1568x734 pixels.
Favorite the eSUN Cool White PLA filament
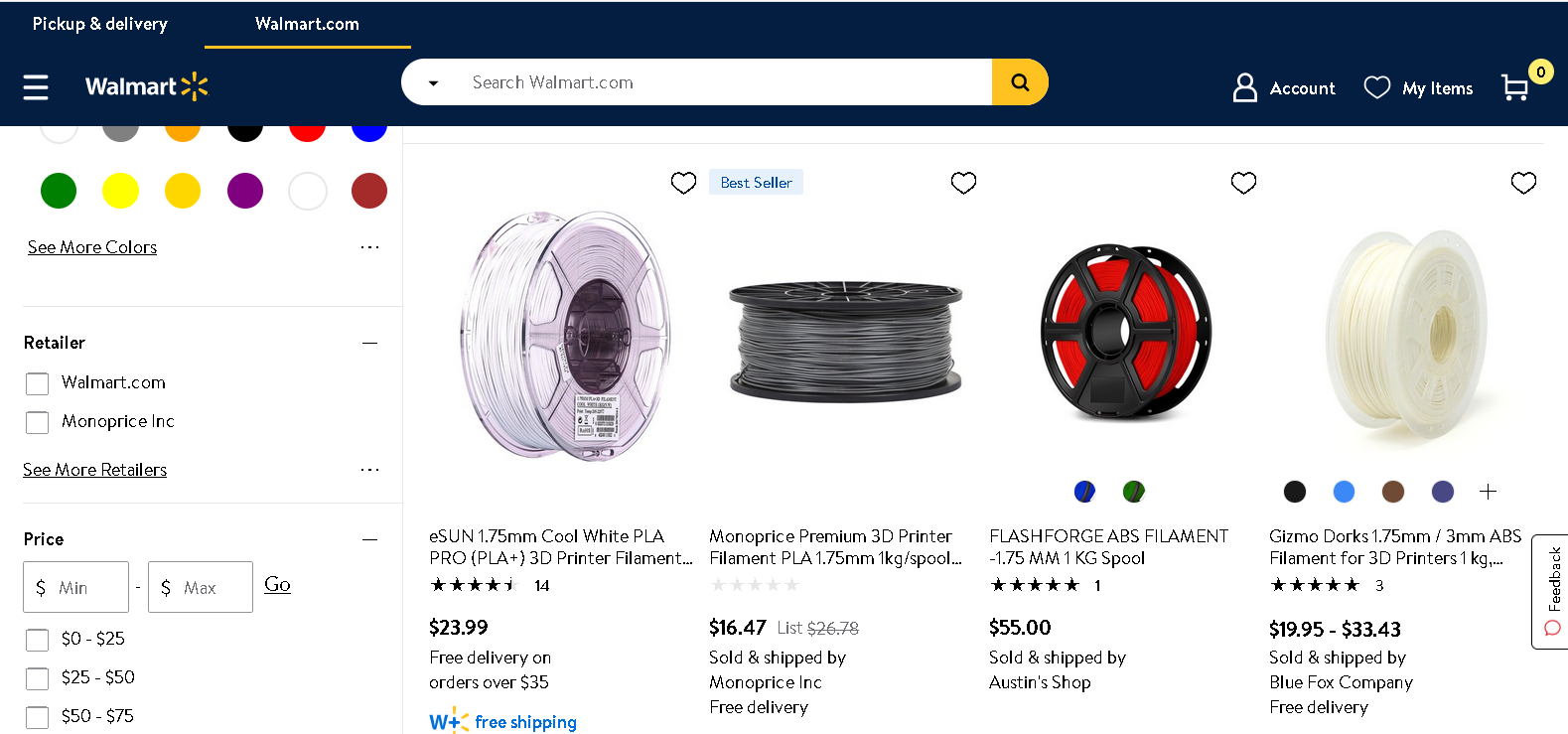[683, 183]
